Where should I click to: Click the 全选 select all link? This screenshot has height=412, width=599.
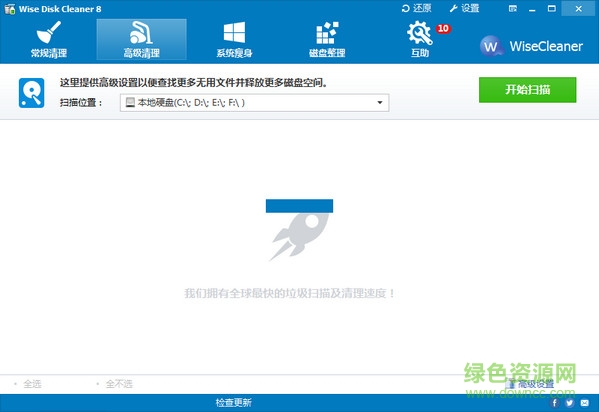(32, 383)
